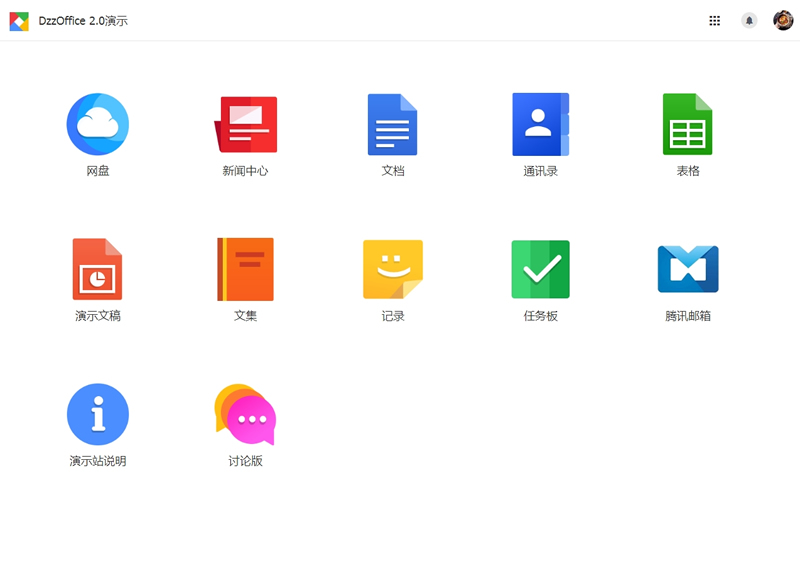Open the app grid launcher menu
This screenshot has width=800, height=576.
point(714,20)
